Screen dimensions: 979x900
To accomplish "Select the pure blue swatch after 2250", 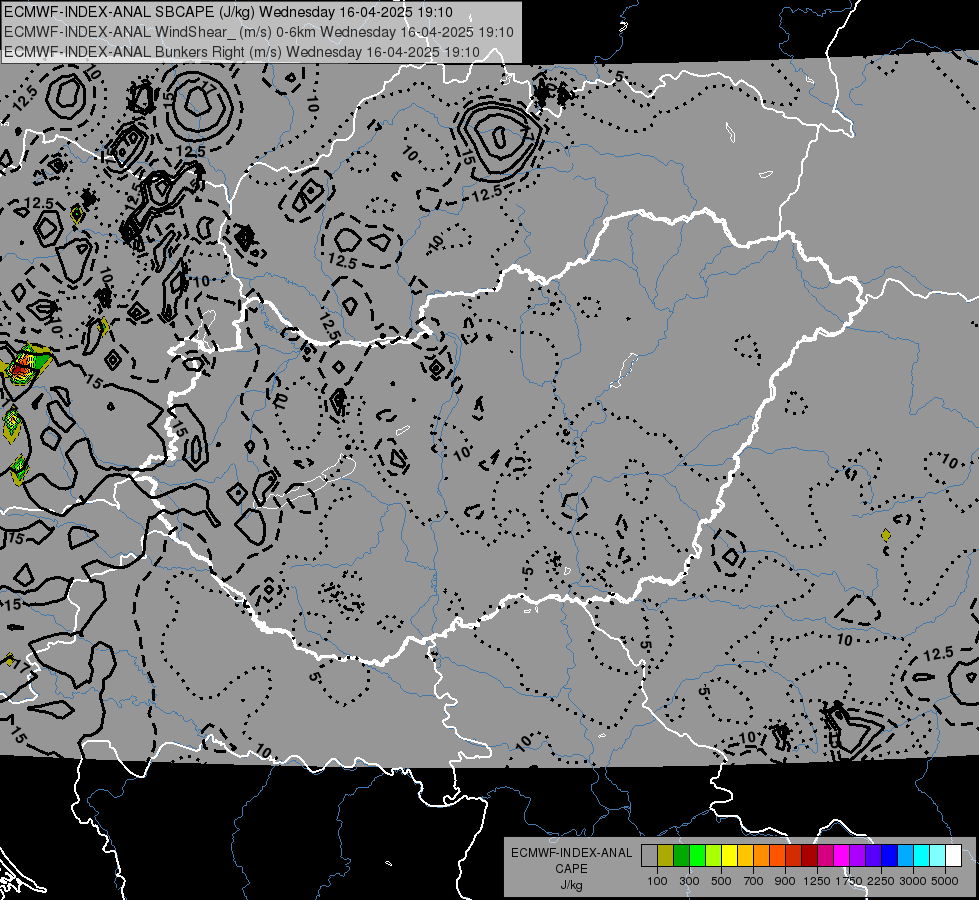I will [x=890, y=856].
